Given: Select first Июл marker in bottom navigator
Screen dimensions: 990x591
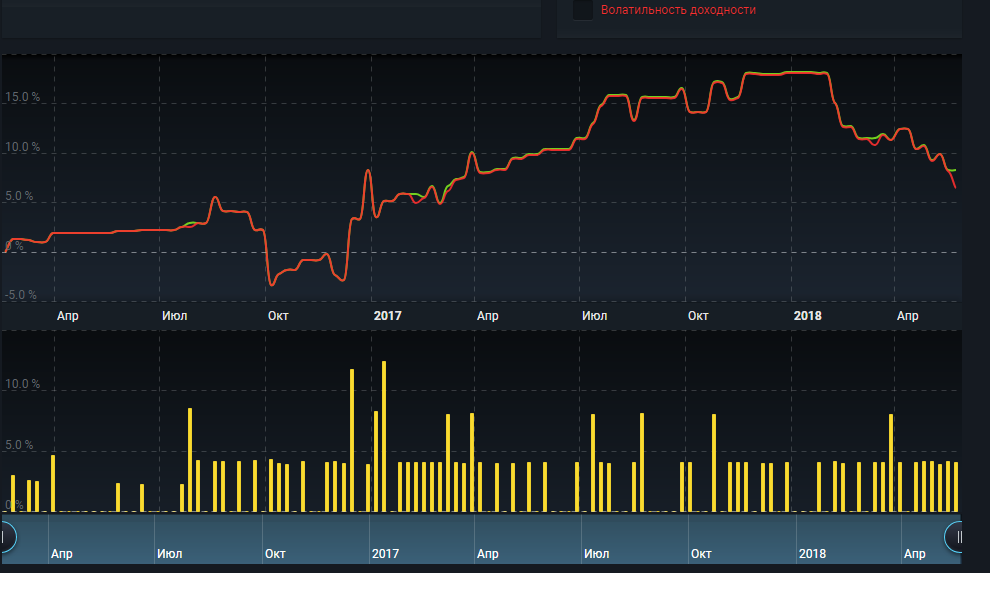Looking at the screenshot, I should [x=169, y=553].
